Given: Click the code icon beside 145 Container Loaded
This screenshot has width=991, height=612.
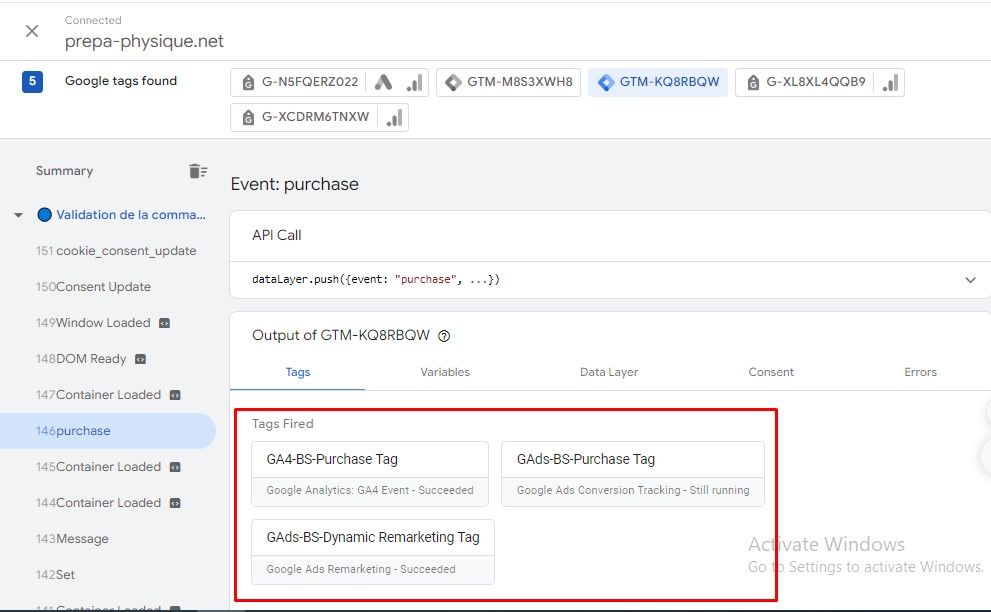Looking at the screenshot, I should tap(175, 467).
